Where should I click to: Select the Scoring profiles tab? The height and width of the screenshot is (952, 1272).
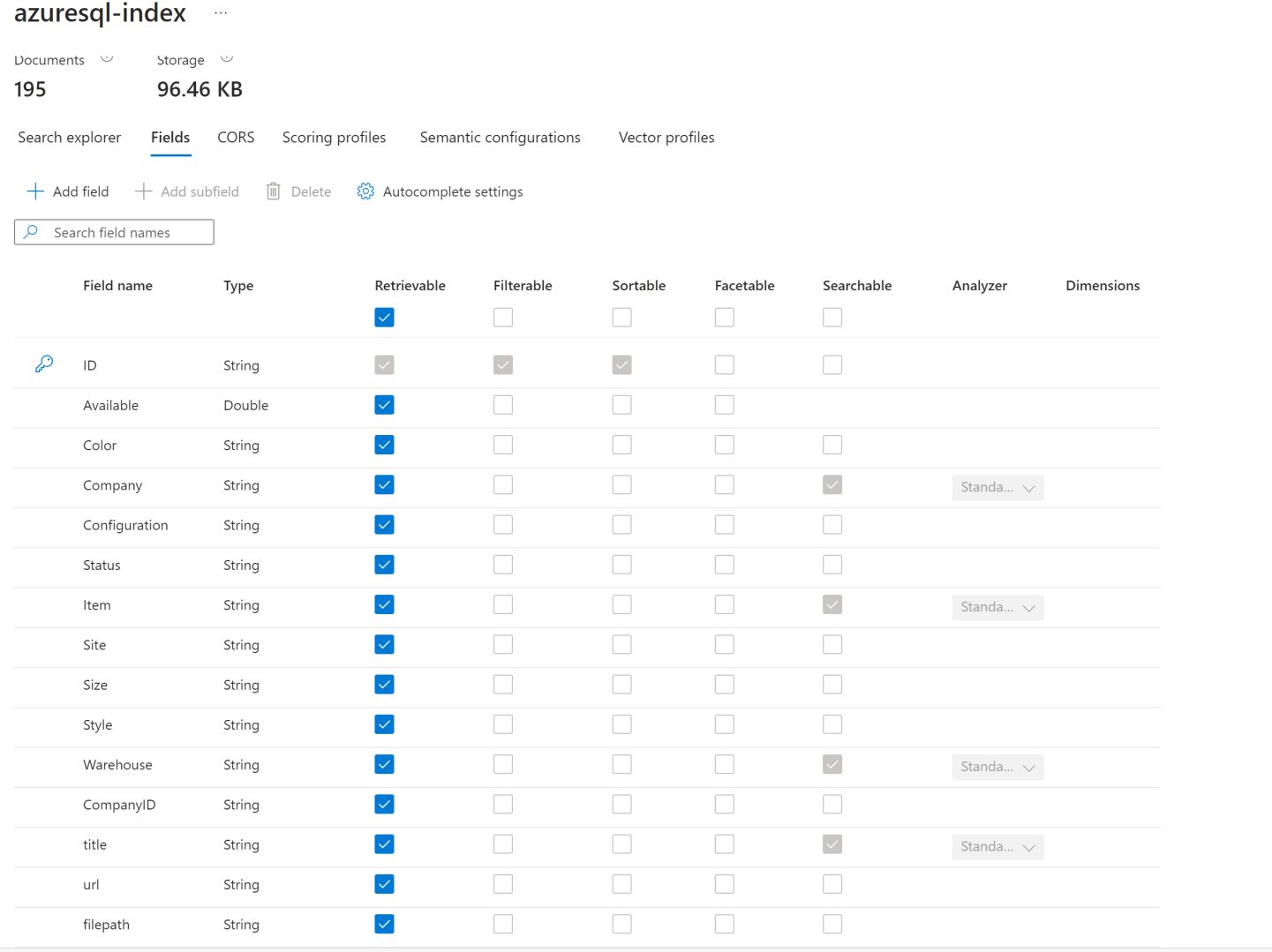(334, 138)
